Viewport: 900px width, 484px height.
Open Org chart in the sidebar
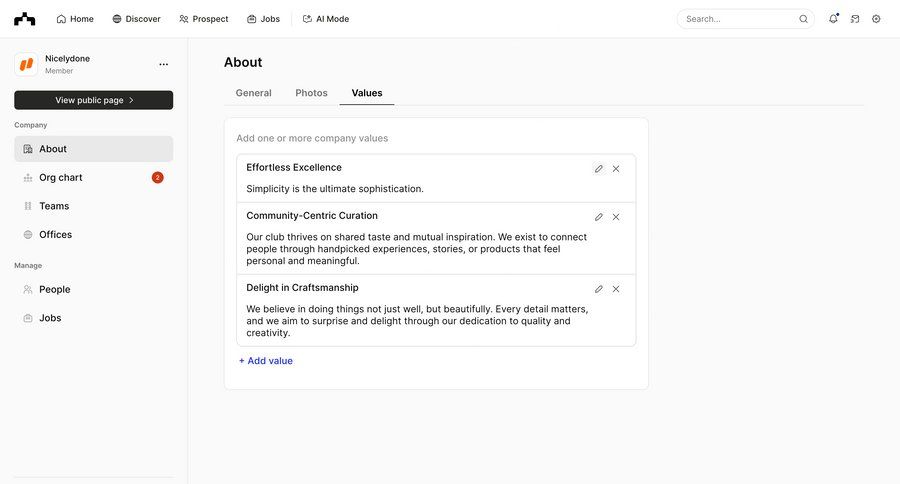point(61,178)
